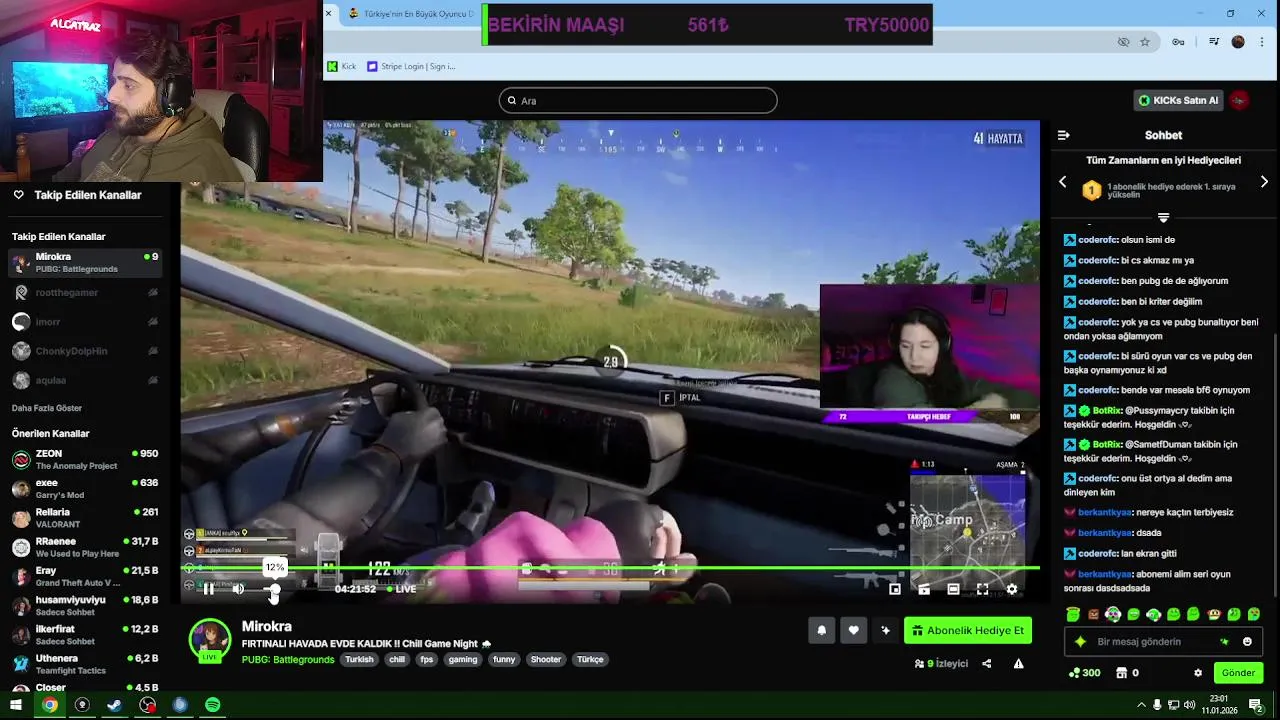
Task: Toggle theater mode in video player
Action: click(x=953, y=589)
